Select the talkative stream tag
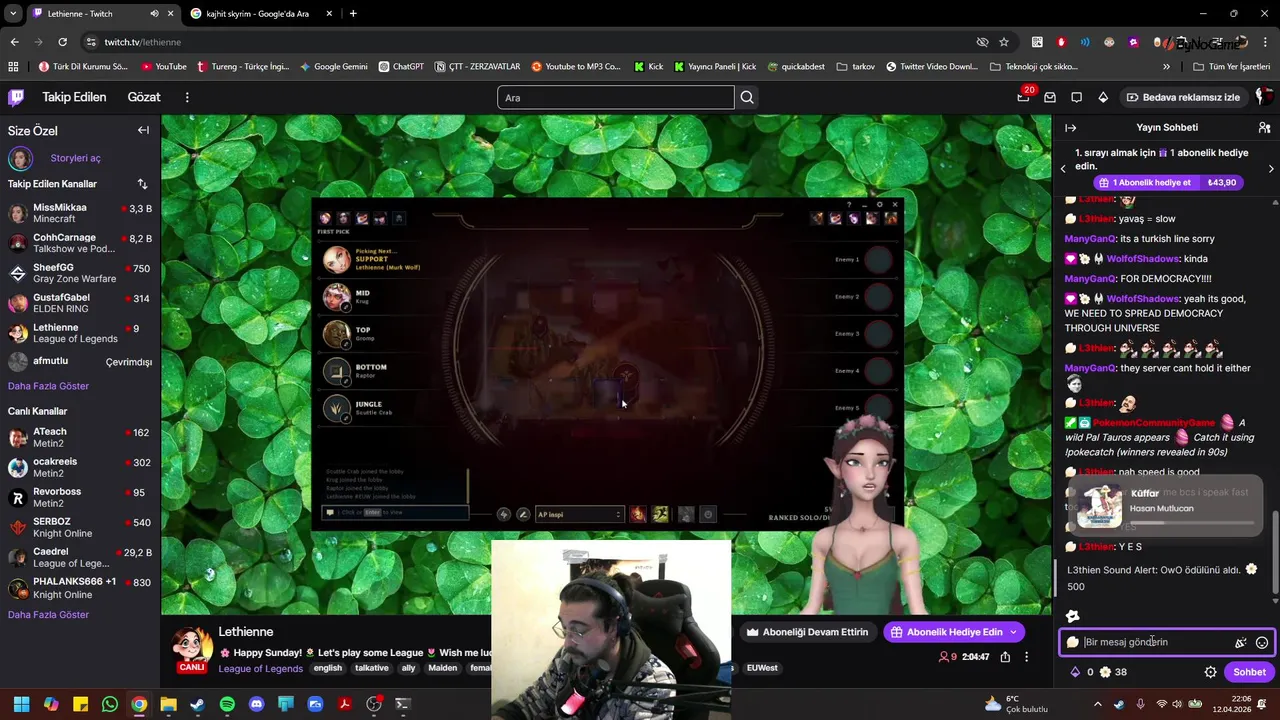 [372, 668]
